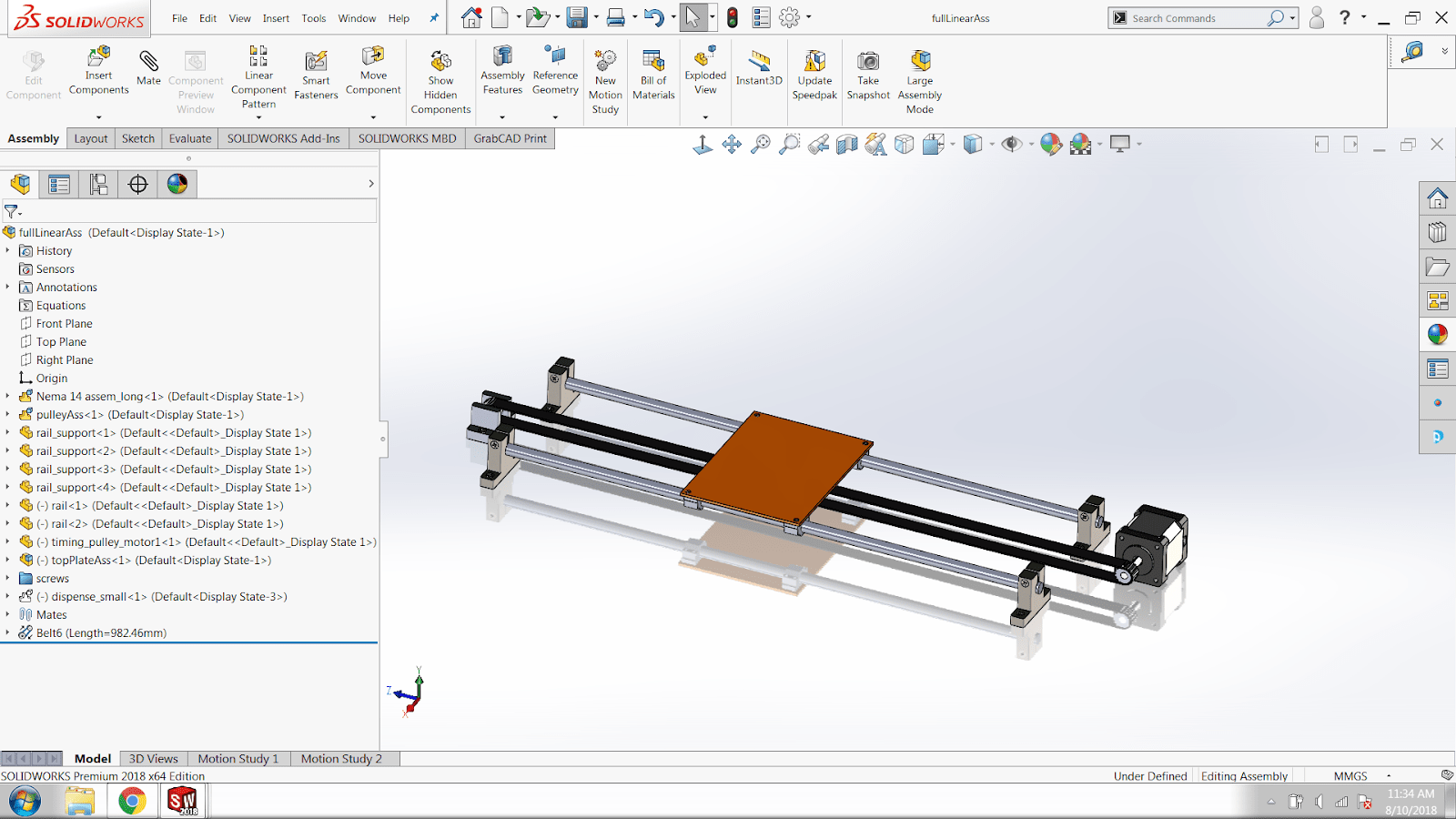Click Zoom to Area magnifier icon
The width and height of the screenshot is (1456, 819).
[x=789, y=144]
